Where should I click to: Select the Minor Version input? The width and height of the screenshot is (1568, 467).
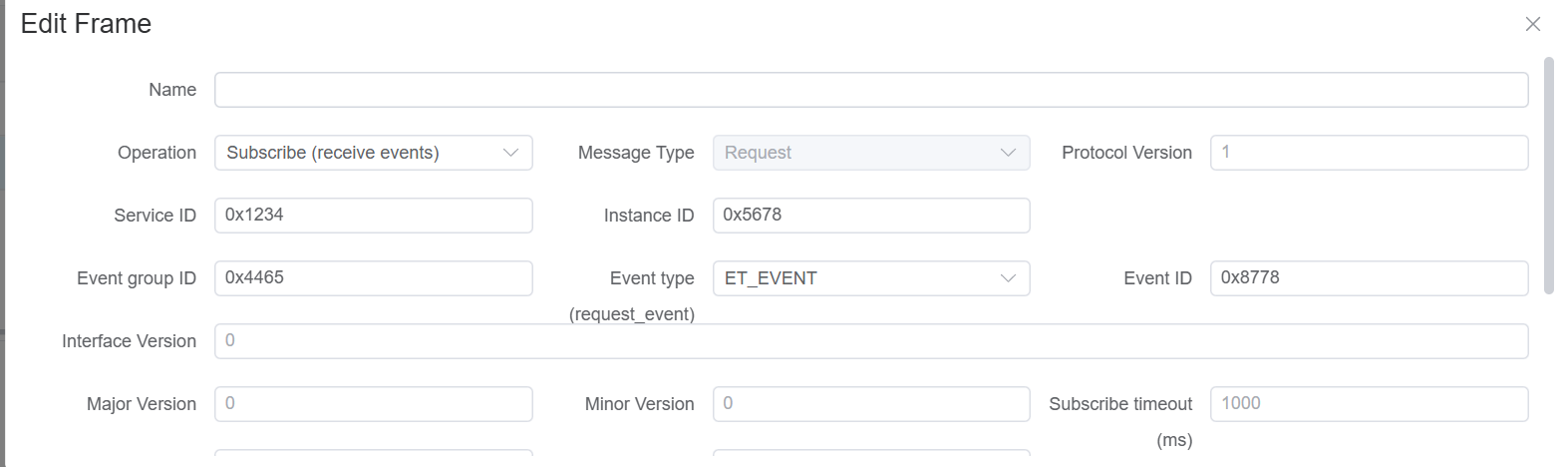[870, 404]
